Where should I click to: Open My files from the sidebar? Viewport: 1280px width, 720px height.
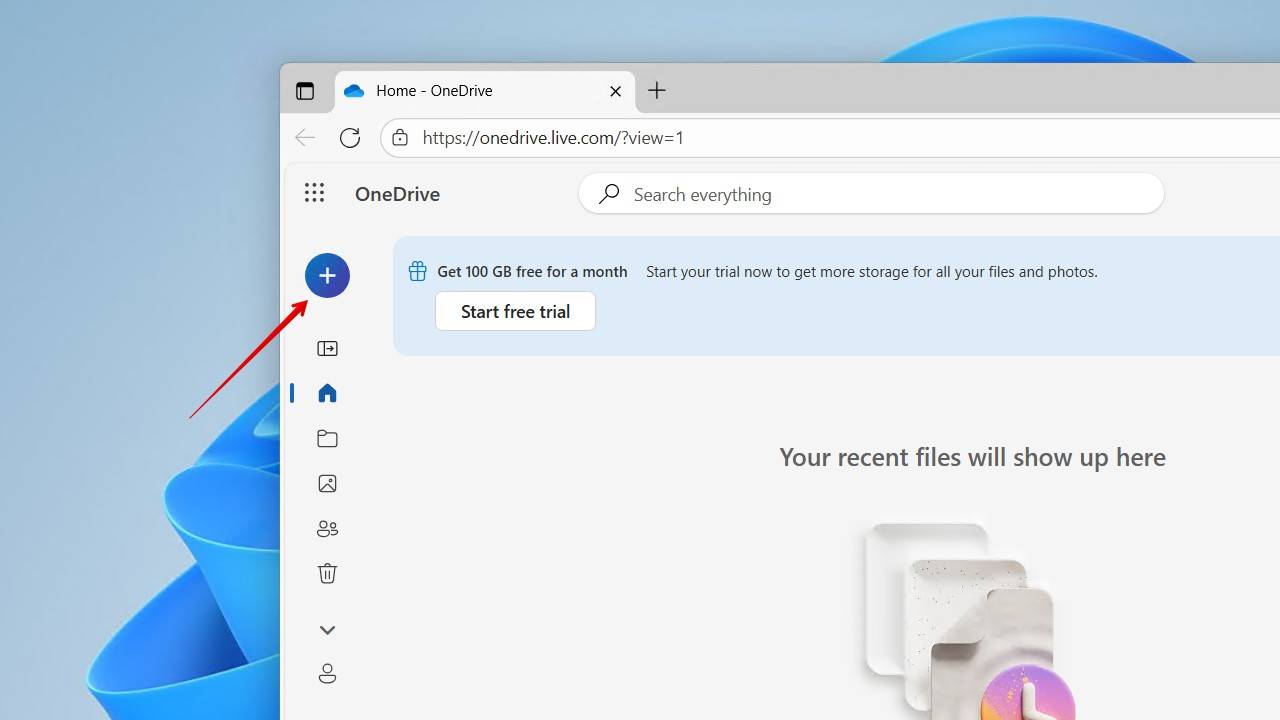pyautogui.click(x=327, y=438)
